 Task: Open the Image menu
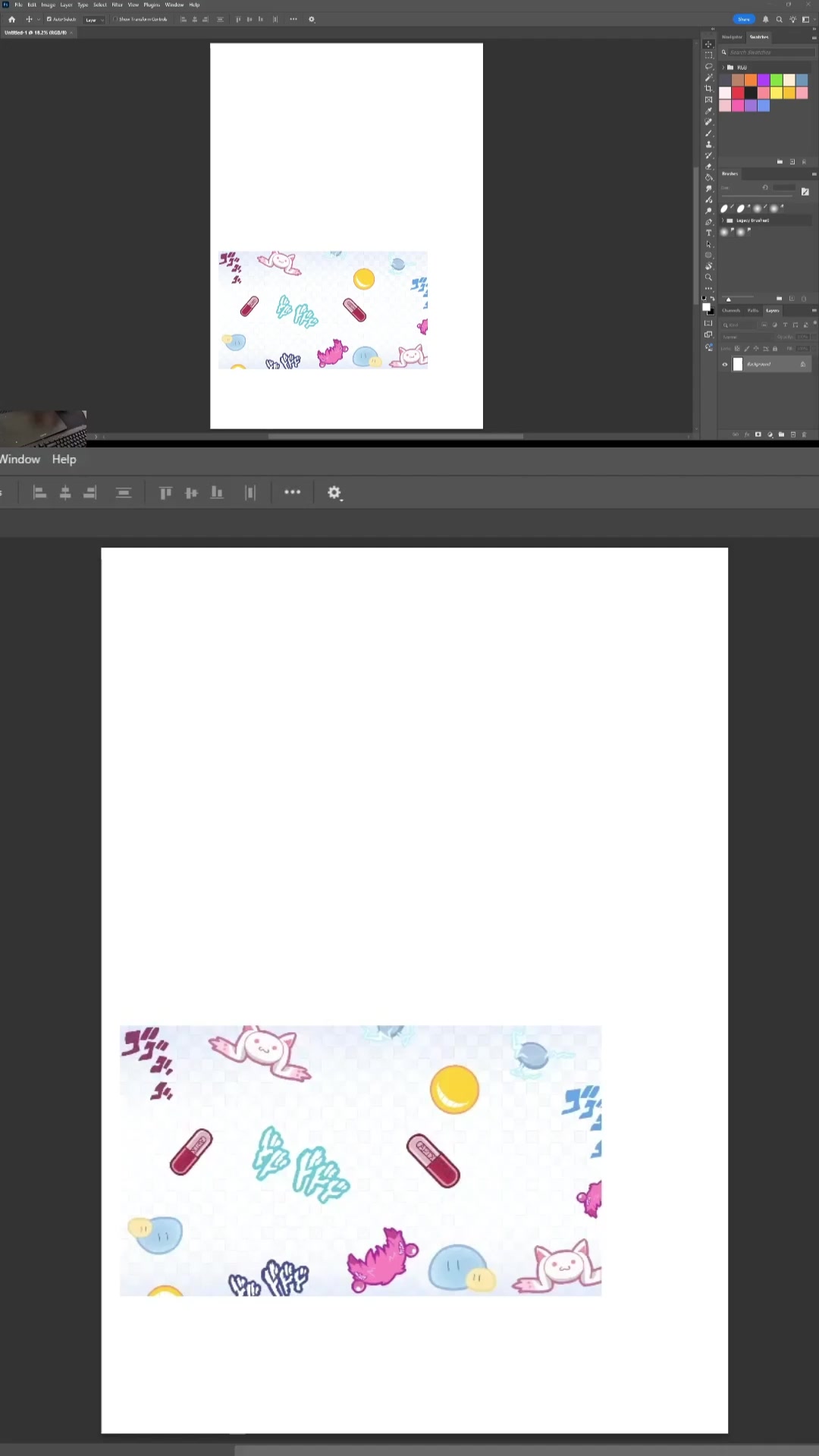click(x=49, y=5)
